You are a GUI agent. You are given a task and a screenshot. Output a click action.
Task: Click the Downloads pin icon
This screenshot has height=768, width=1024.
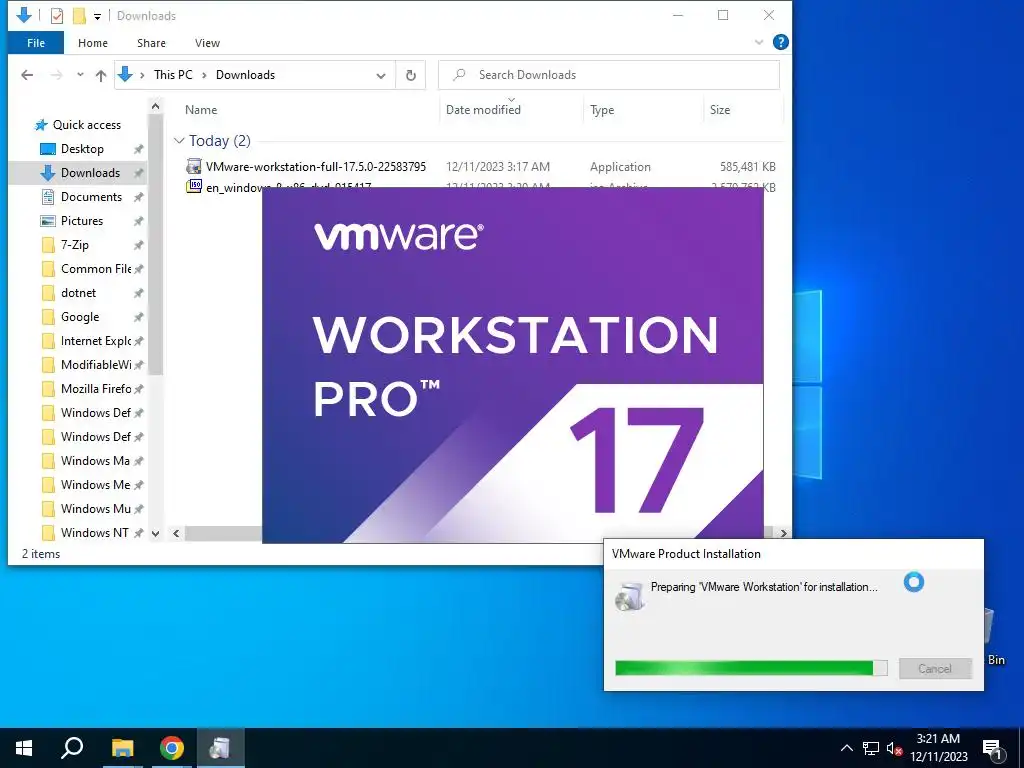(138, 173)
